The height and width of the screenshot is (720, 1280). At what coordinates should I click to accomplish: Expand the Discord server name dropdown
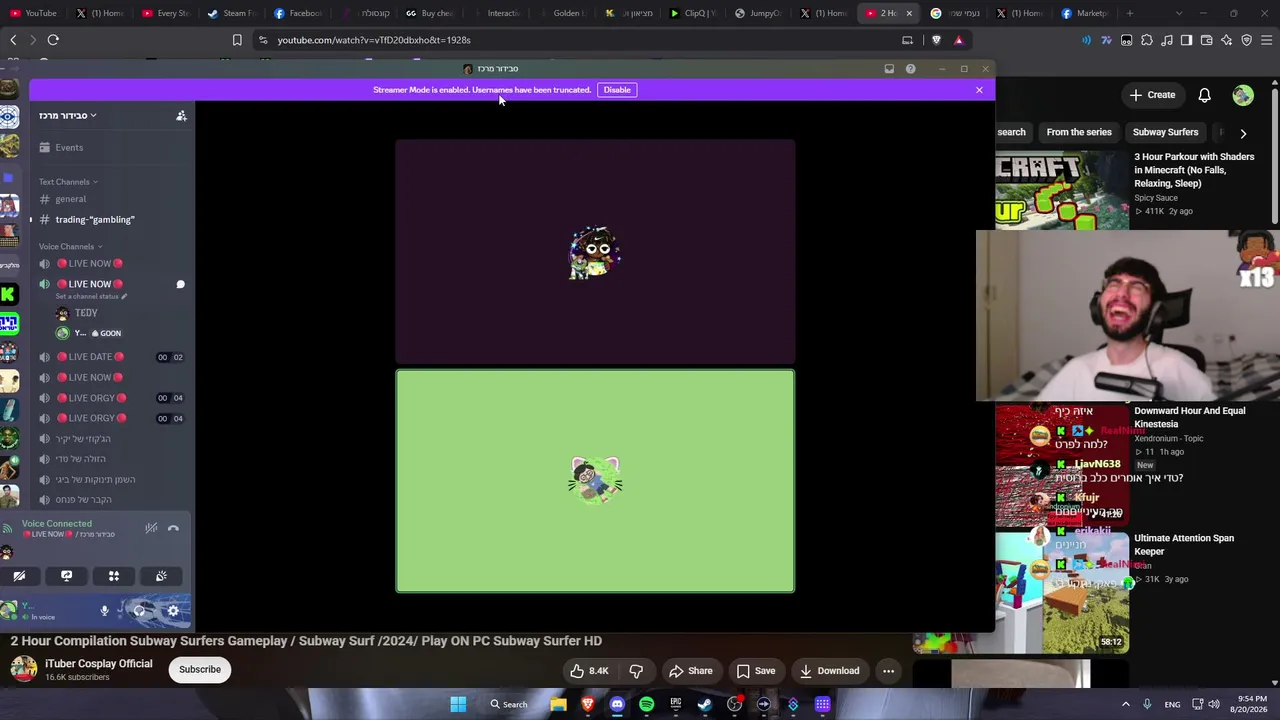(68, 116)
